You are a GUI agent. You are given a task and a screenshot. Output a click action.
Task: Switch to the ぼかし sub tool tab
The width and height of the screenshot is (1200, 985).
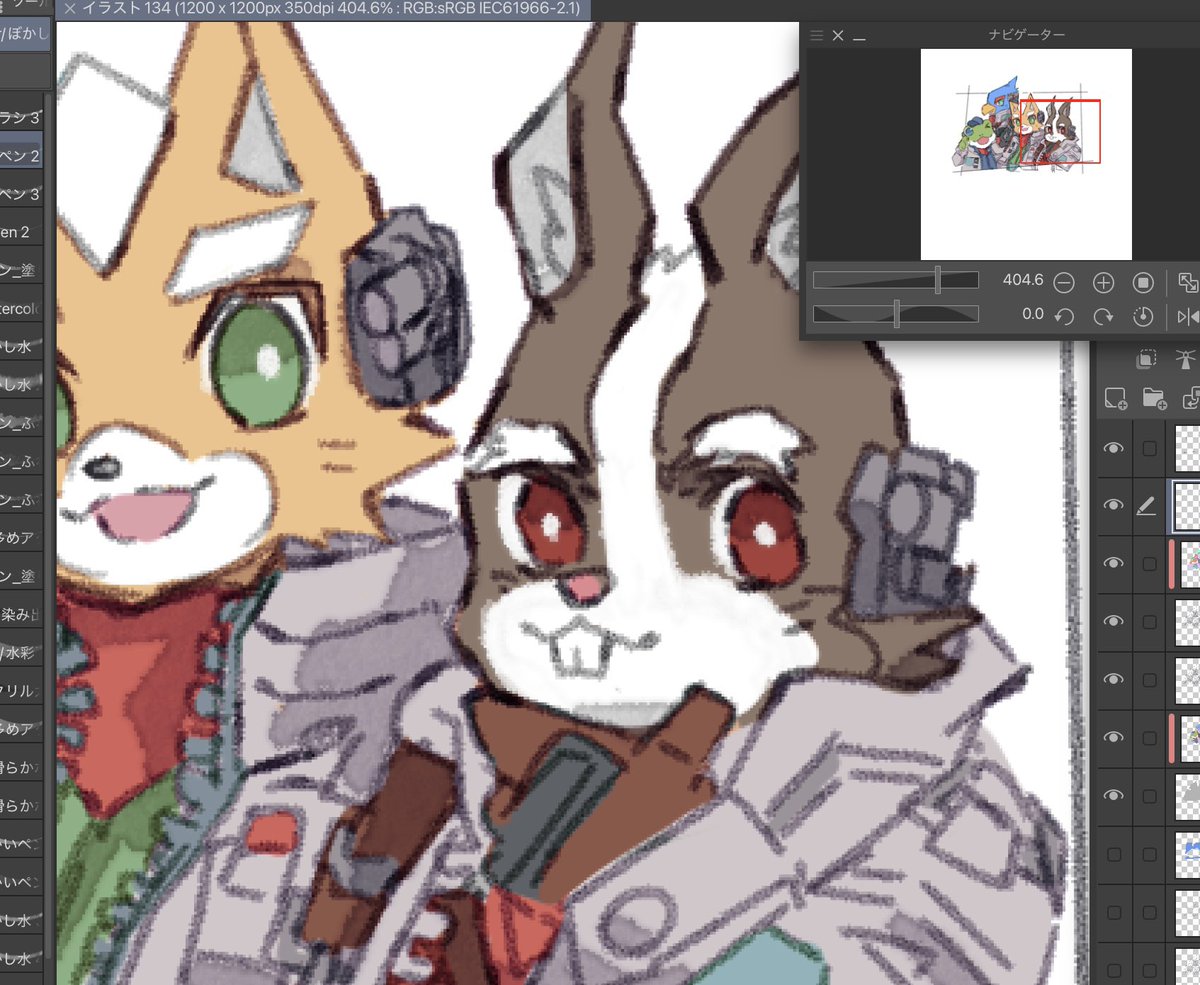pos(25,35)
